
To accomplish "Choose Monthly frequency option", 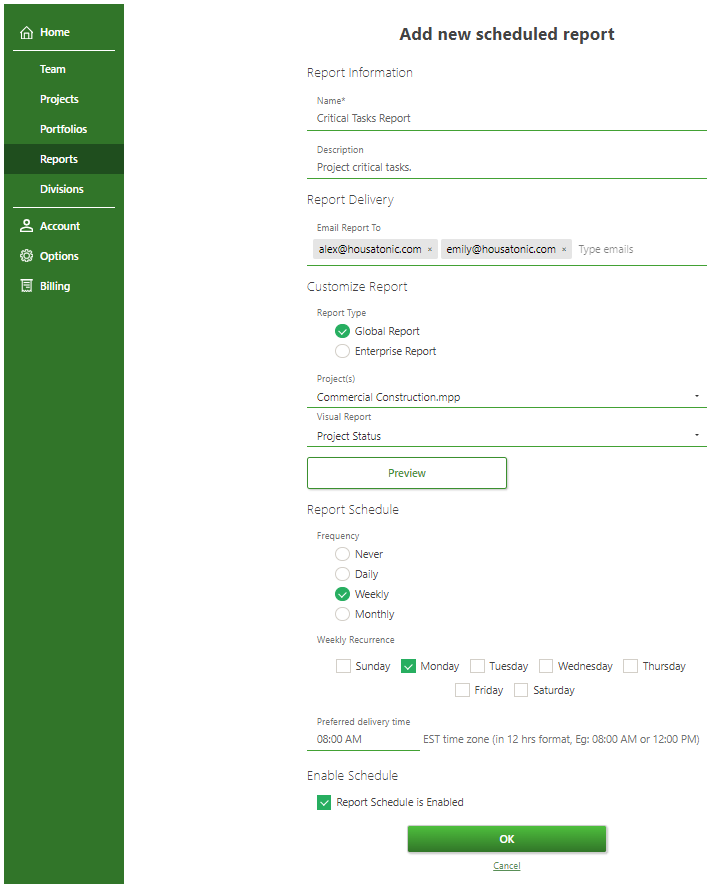I will (343, 614).
